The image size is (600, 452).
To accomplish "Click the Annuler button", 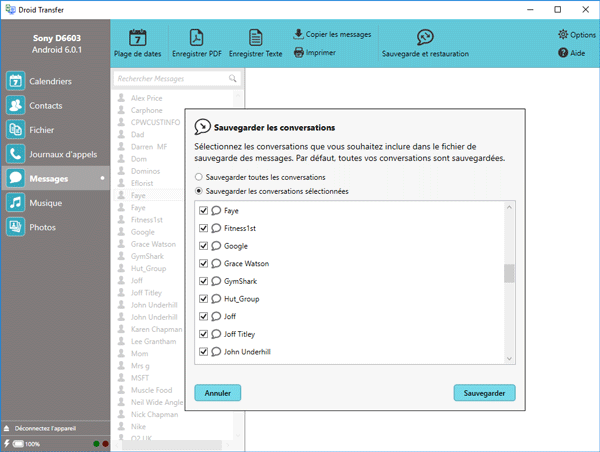I will tap(218, 393).
